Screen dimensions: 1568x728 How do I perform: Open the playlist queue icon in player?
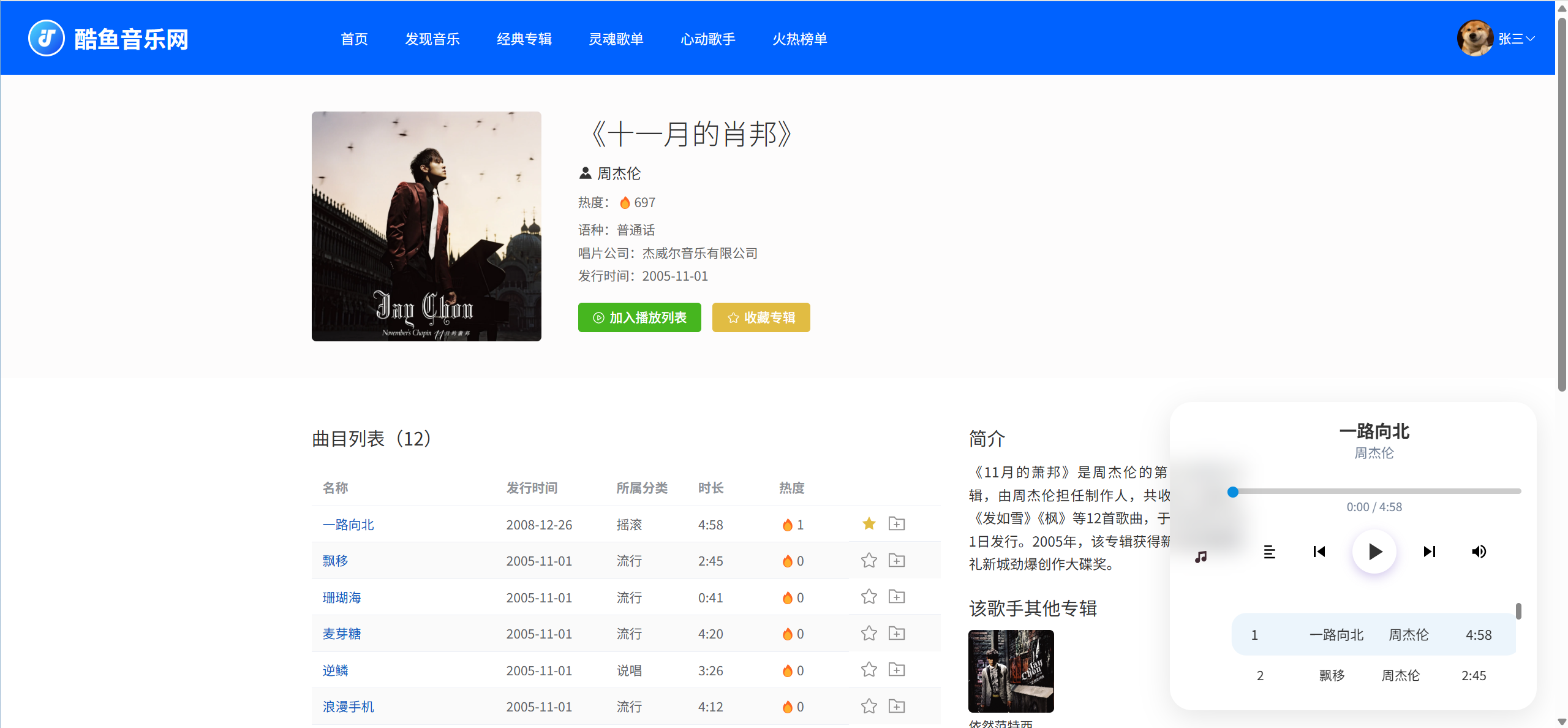pos(1270,552)
